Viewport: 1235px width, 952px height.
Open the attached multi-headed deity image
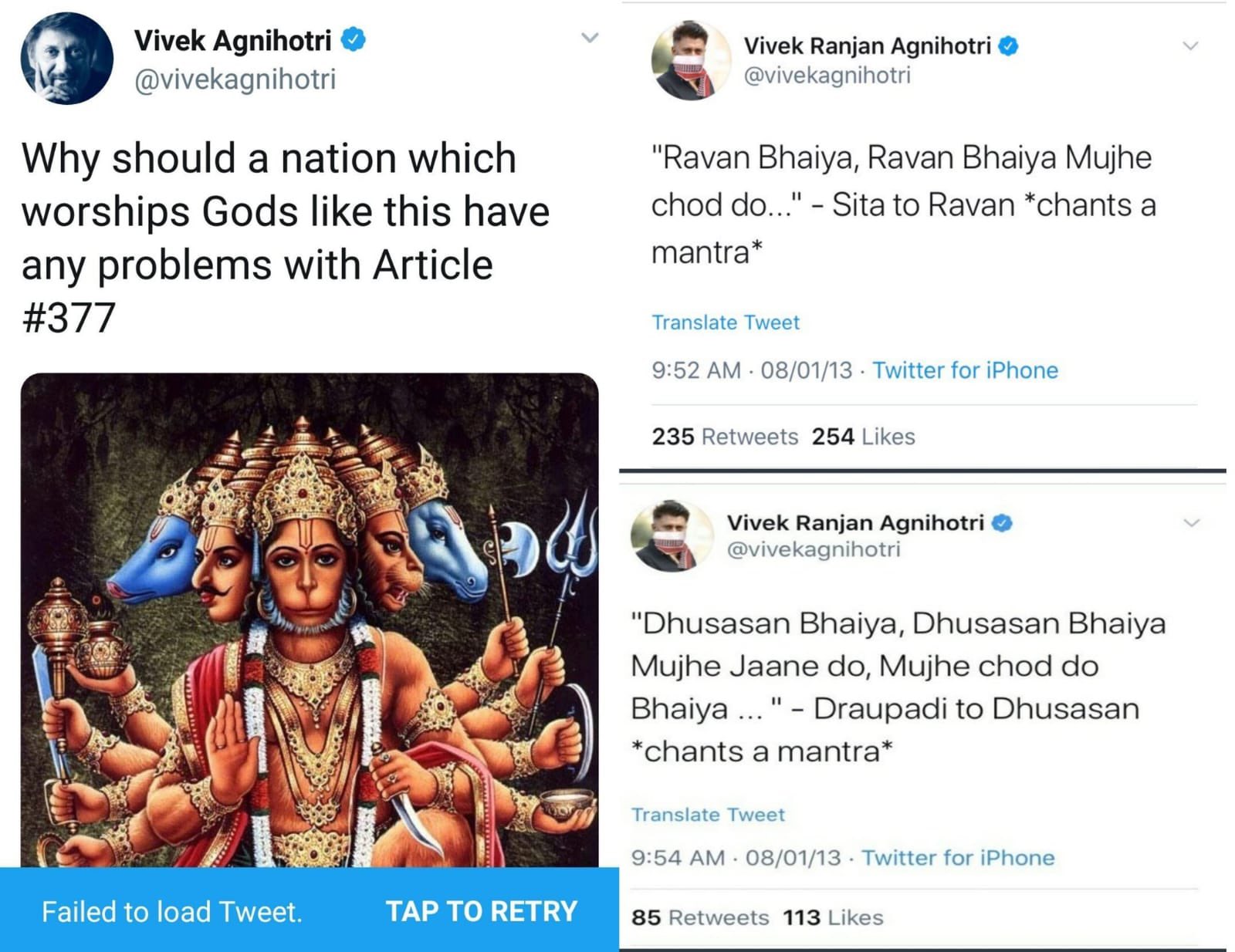[x=309, y=617]
